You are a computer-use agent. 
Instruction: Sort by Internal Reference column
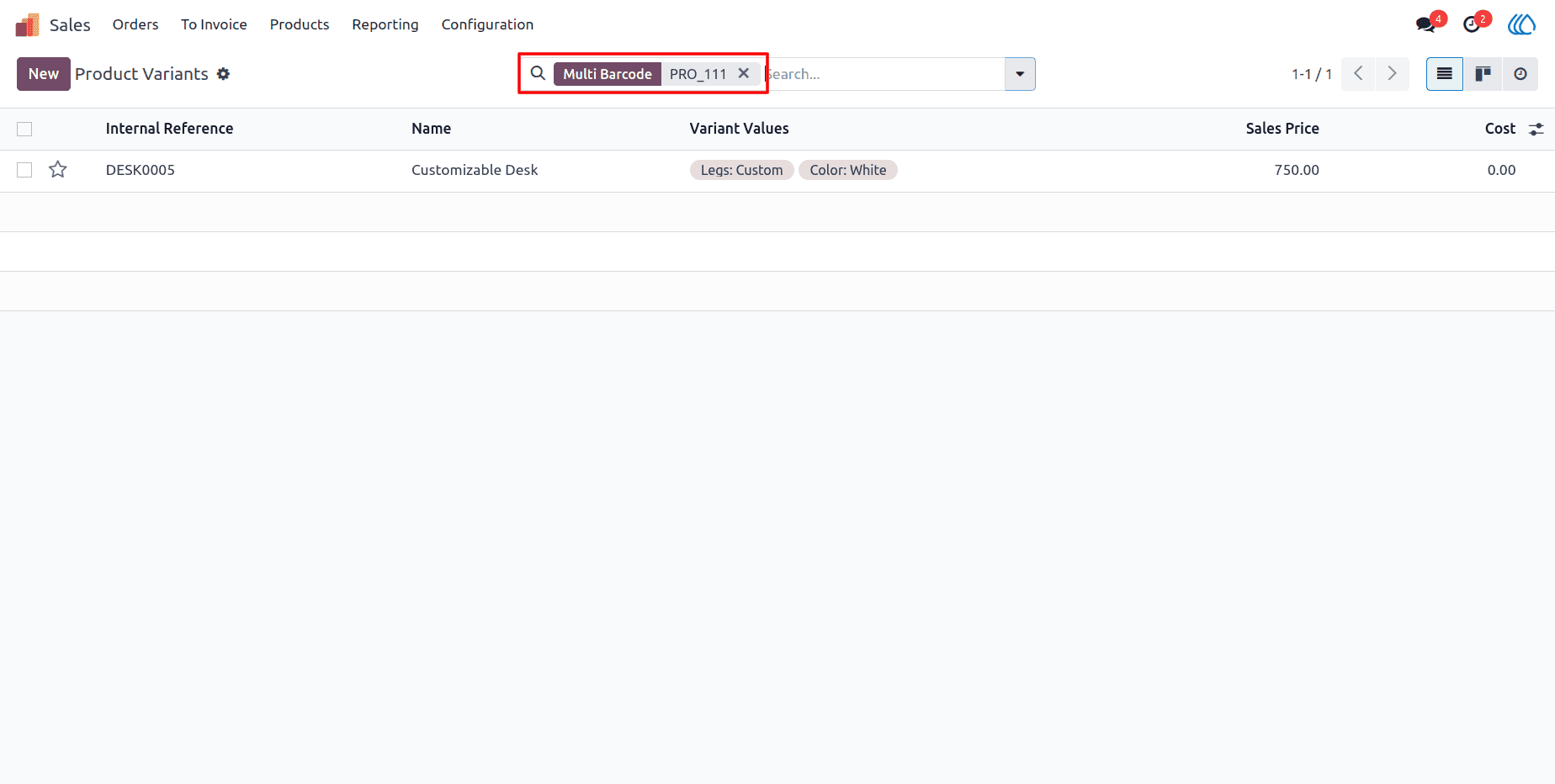click(169, 129)
